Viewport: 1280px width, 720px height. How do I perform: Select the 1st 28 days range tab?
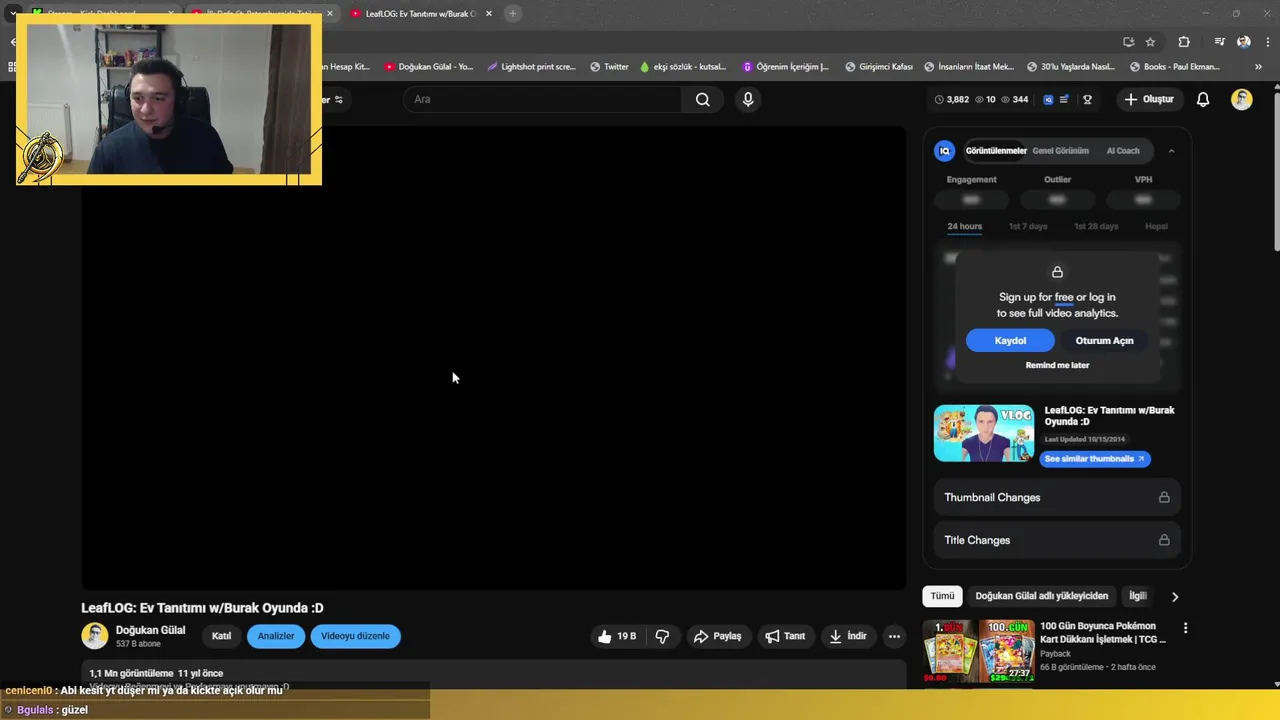(x=1096, y=226)
